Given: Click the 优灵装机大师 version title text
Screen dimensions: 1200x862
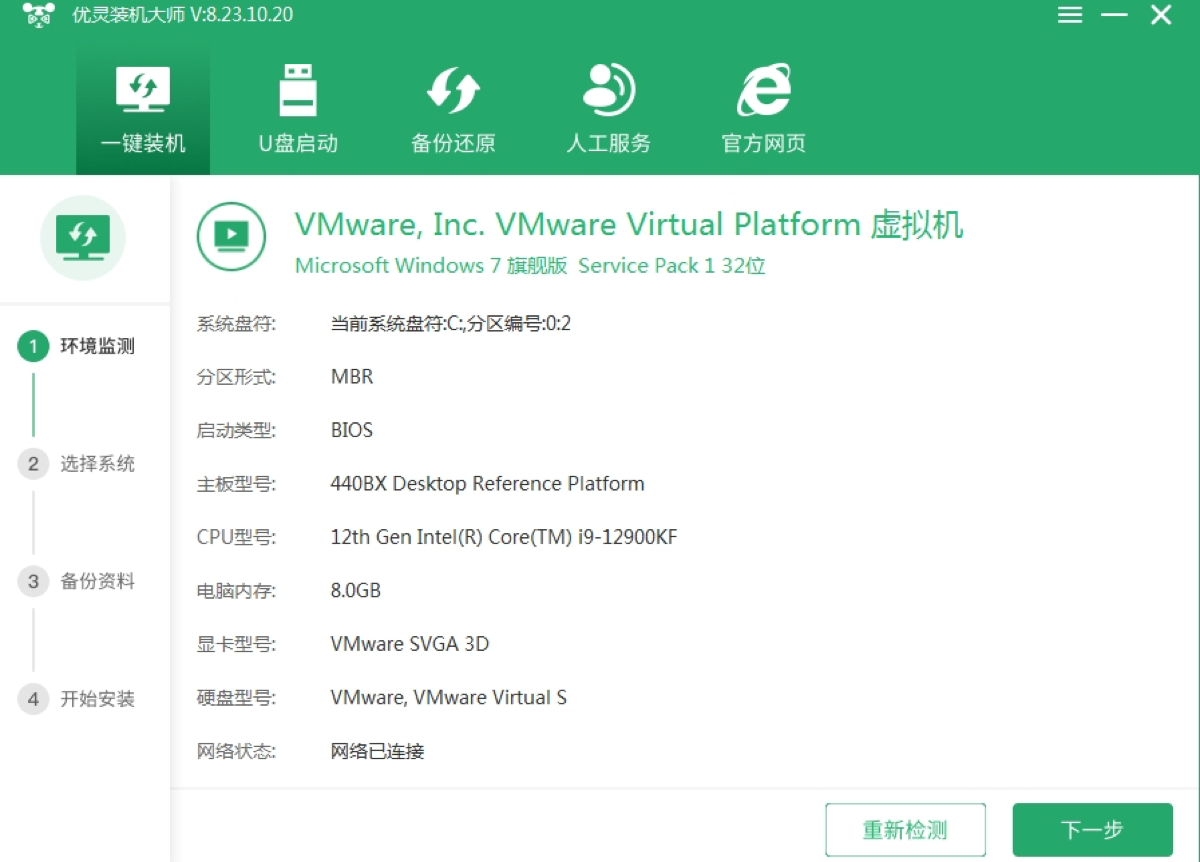Looking at the screenshot, I should pyautogui.click(x=183, y=15).
